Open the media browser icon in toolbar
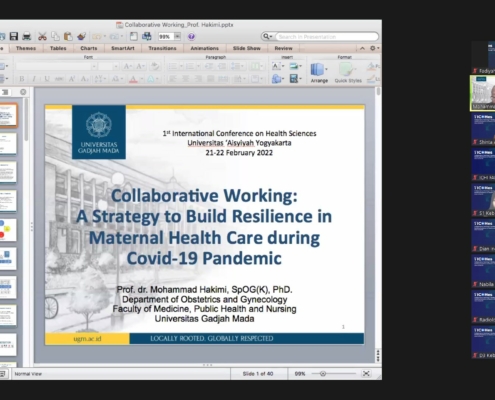This screenshot has width=495, height=400. tap(146, 36)
